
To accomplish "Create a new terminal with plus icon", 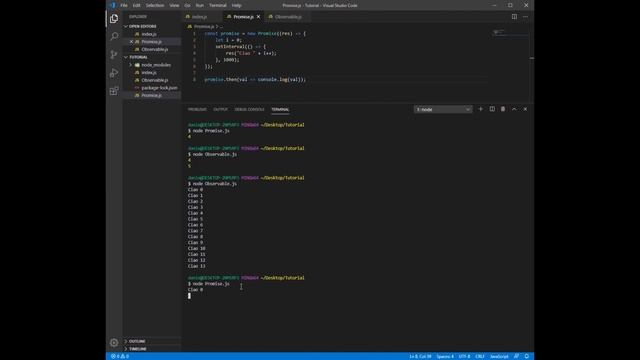I will pos(480,109).
